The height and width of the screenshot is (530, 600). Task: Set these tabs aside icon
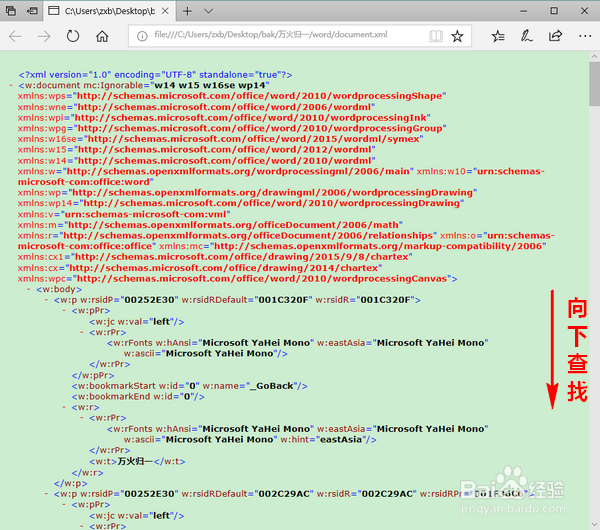[x=32, y=11]
